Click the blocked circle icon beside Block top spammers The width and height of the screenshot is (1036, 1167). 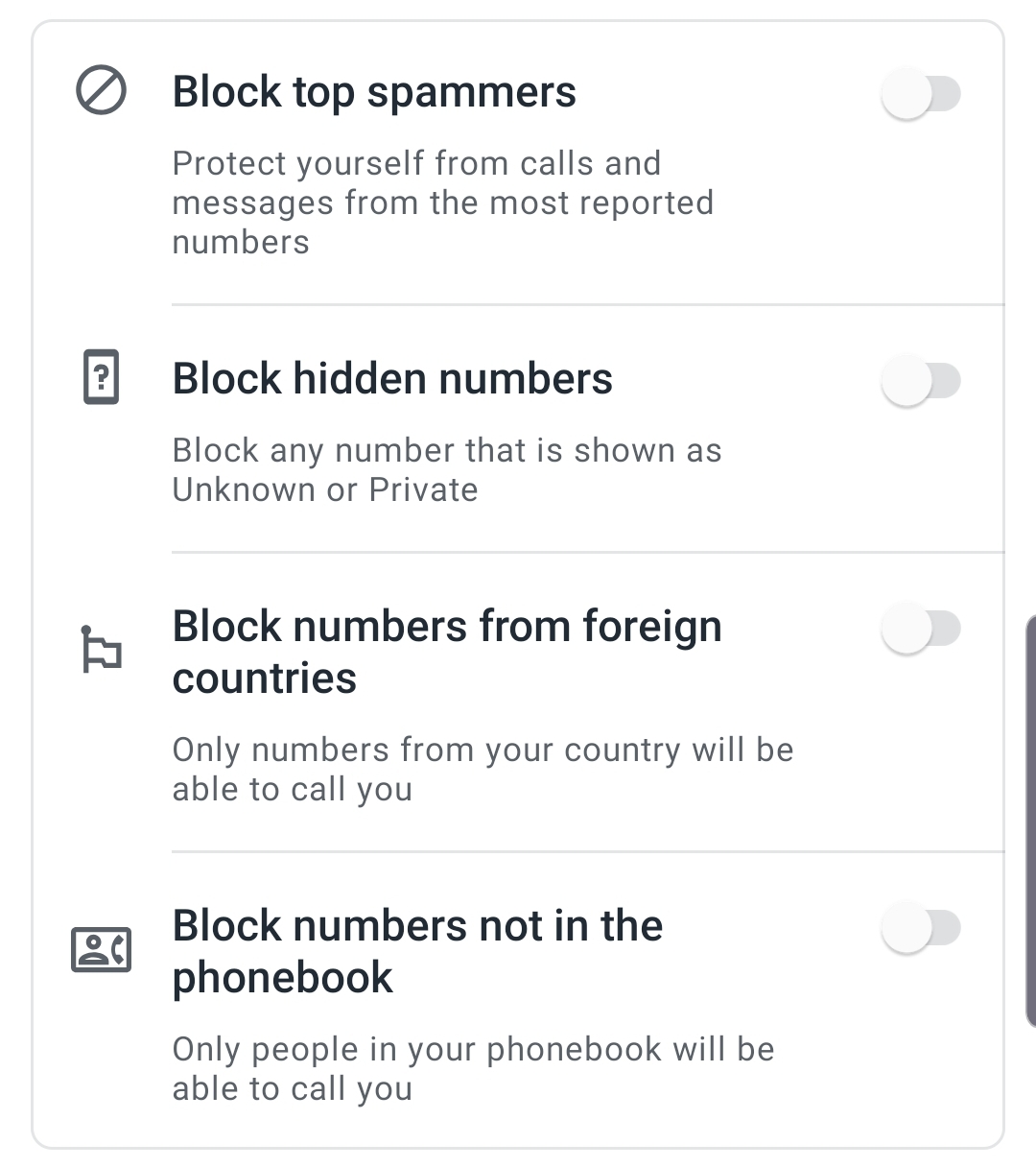pyautogui.click(x=101, y=91)
